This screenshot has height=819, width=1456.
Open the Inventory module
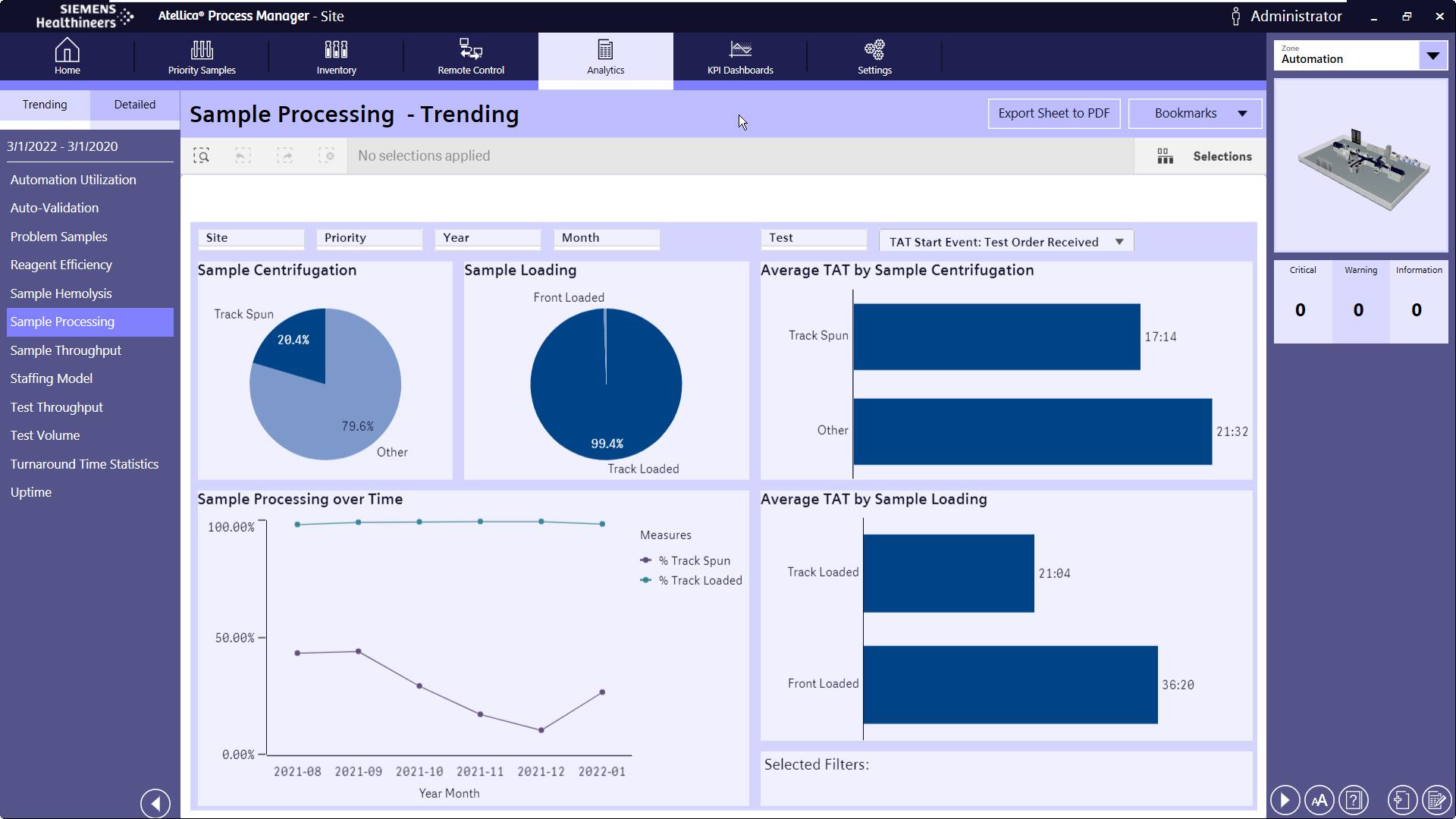[336, 58]
